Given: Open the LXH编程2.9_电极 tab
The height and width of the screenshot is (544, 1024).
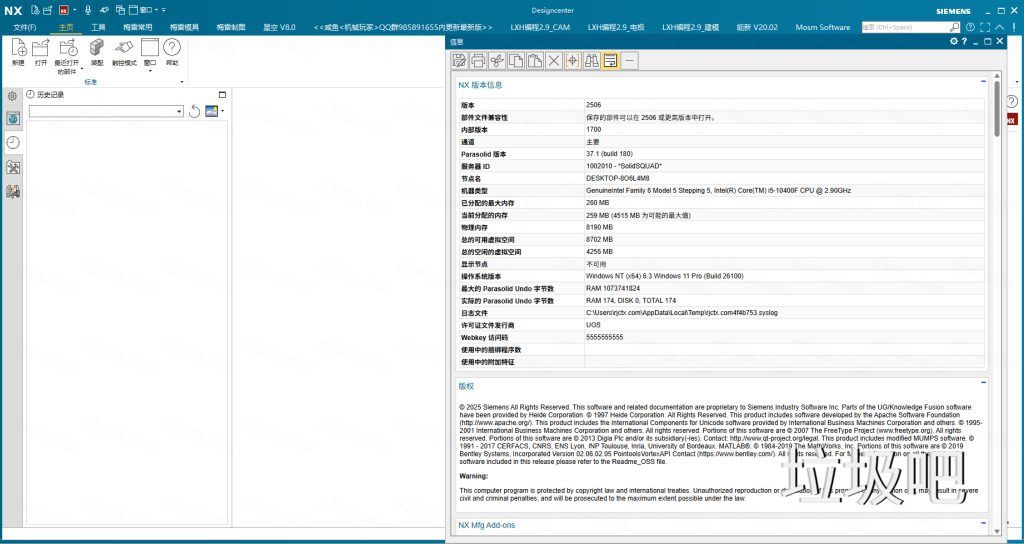Looking at the screenshot, I should pos(616,27).
